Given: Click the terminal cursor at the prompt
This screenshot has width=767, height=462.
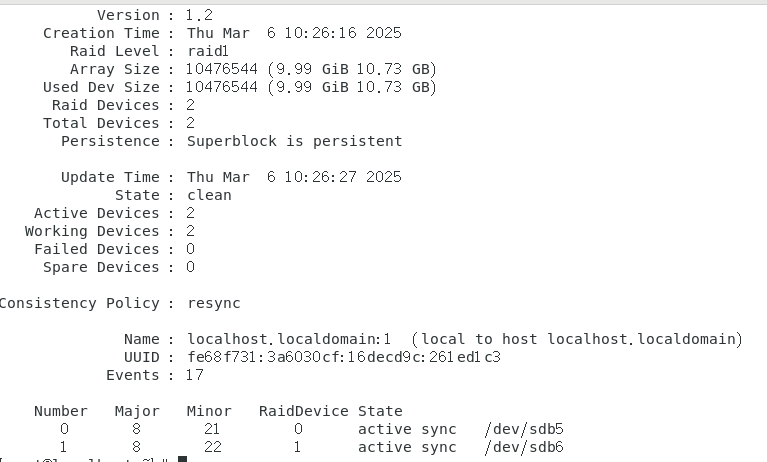Looking at the screenshot, I should (x=182, y=459).
